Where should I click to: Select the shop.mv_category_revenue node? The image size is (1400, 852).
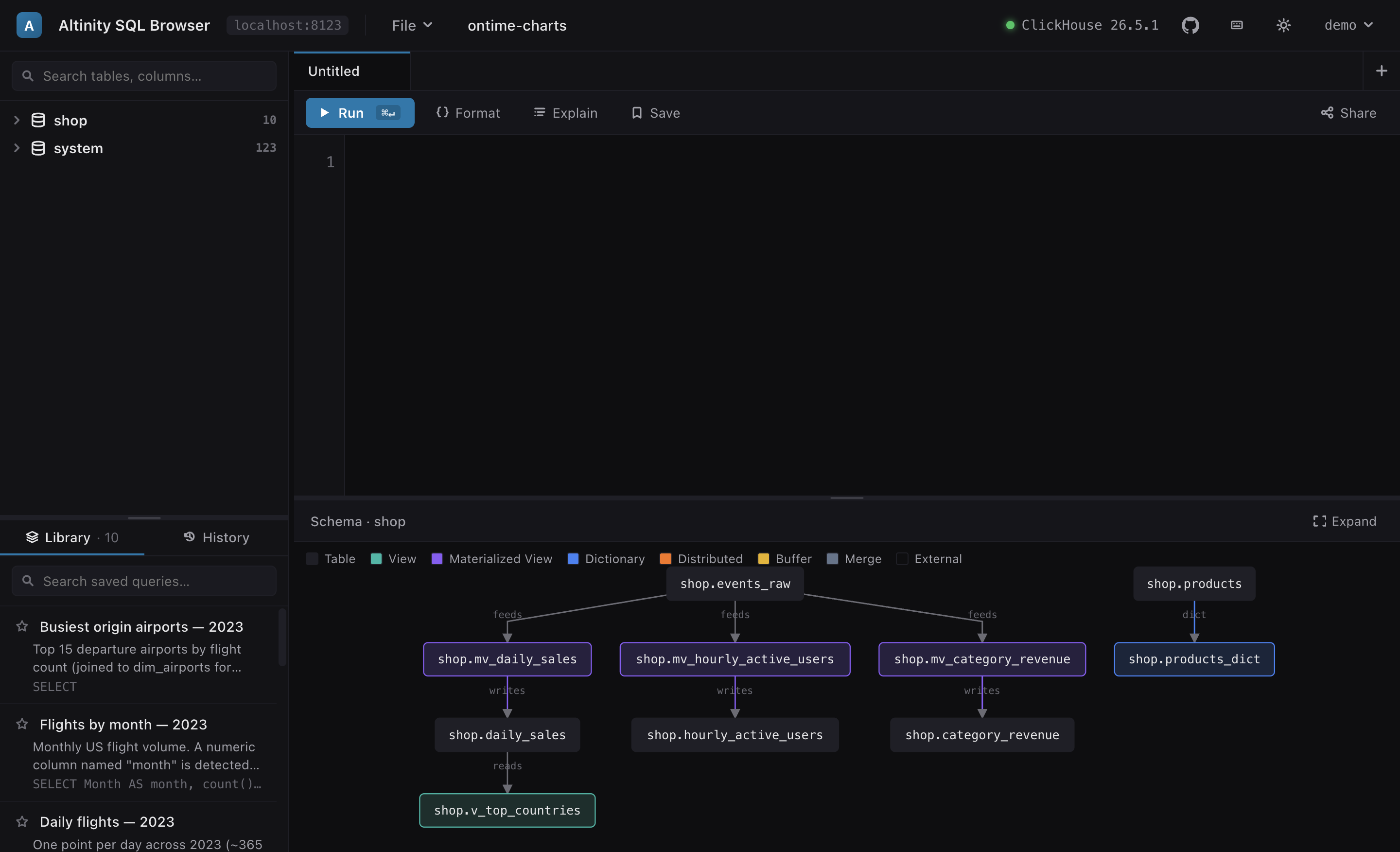pyautogui.click(x=982, y=659)
